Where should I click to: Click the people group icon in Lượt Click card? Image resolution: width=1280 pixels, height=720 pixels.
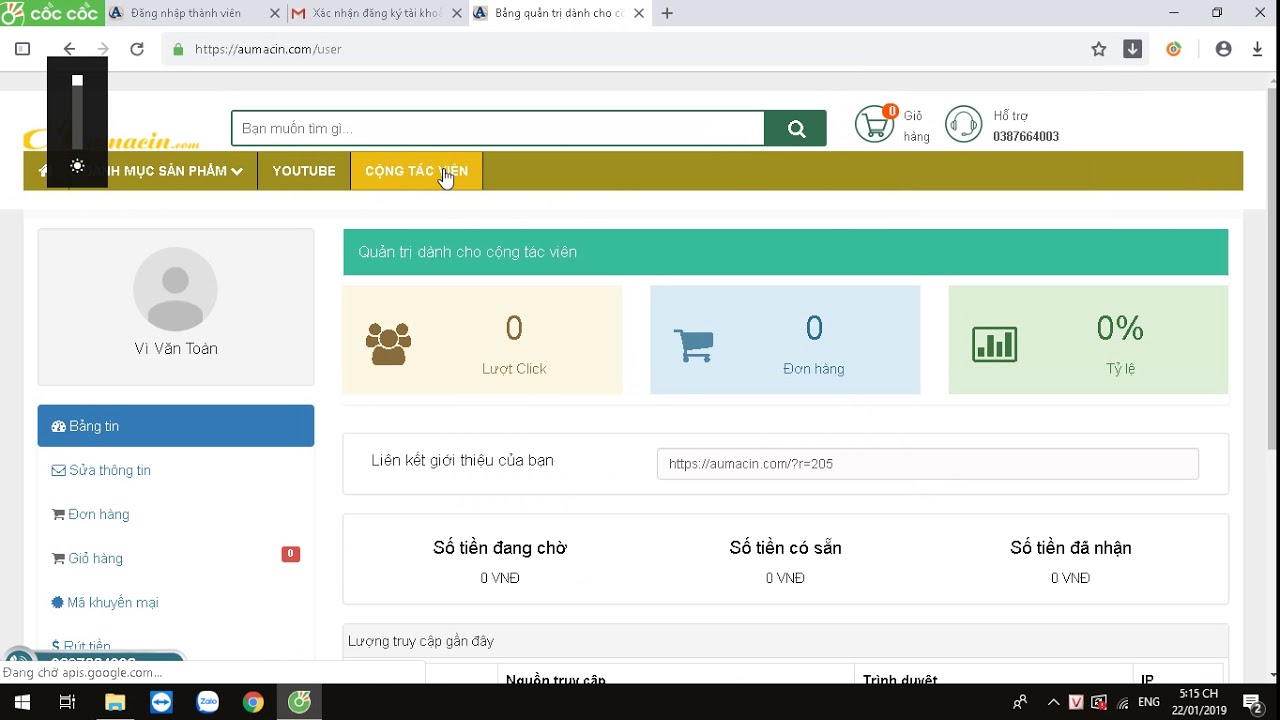(388, 344)
